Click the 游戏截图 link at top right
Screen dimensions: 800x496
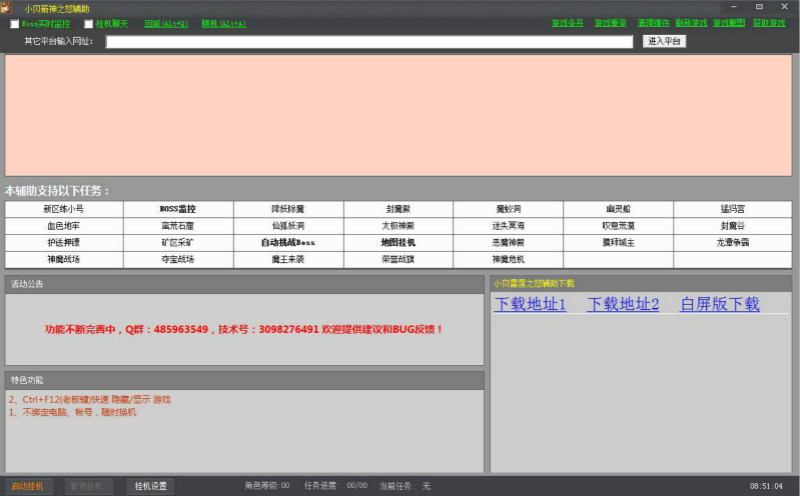click(729, 23)
